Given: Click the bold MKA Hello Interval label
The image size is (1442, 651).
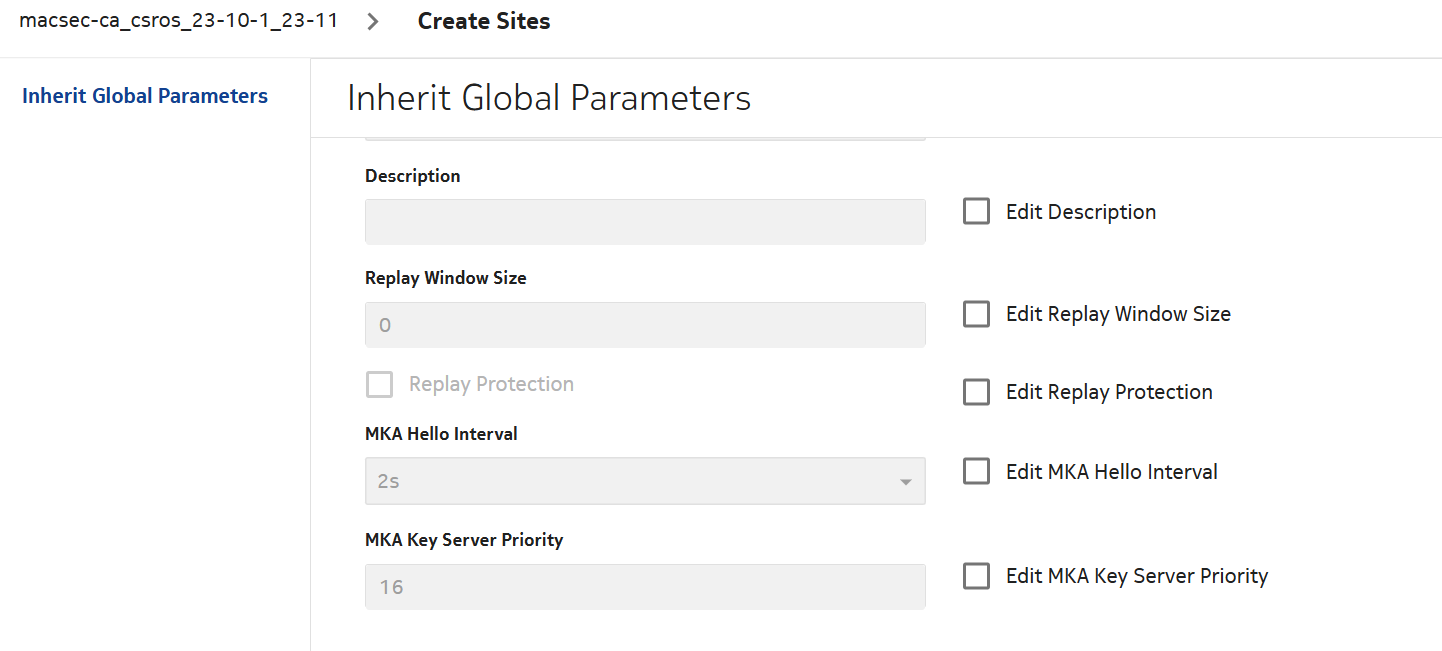Looking at the screenshot, I should coord(441,434).
